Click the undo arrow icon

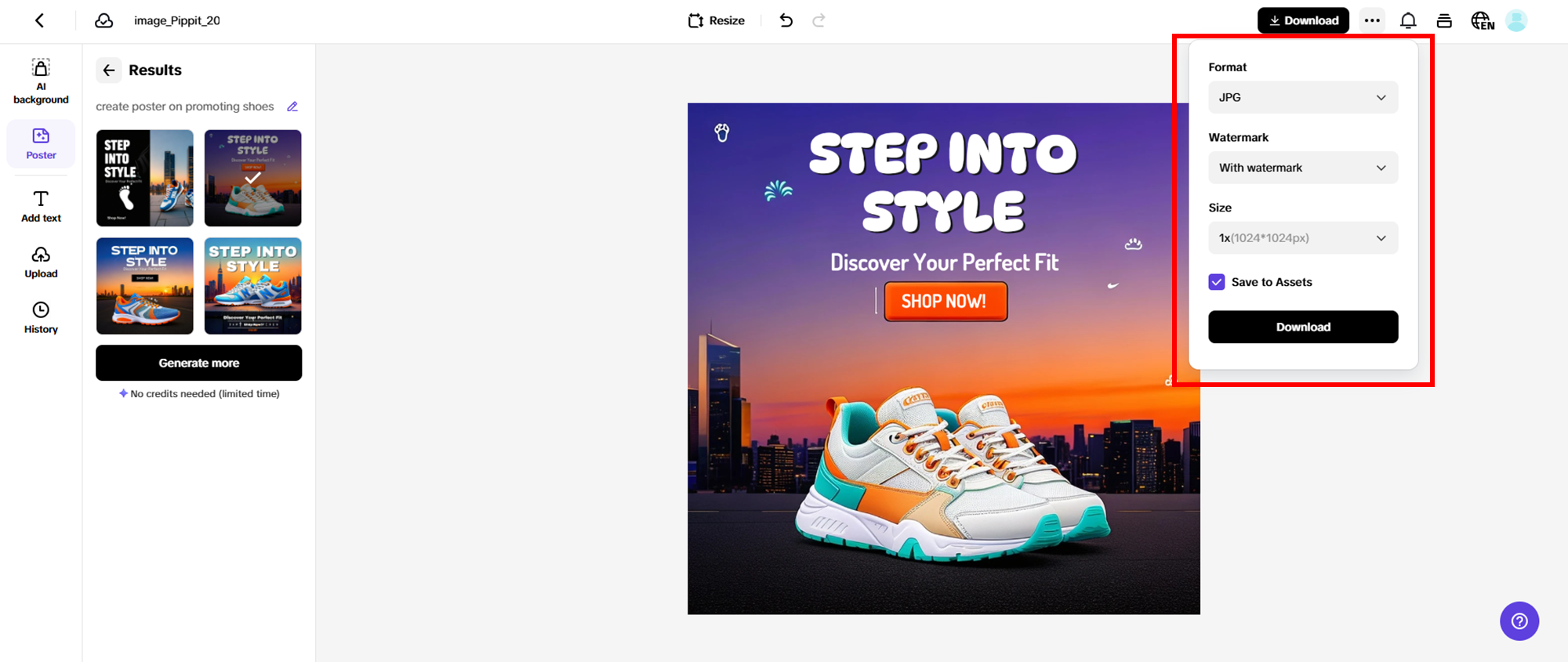click(786, 20)
